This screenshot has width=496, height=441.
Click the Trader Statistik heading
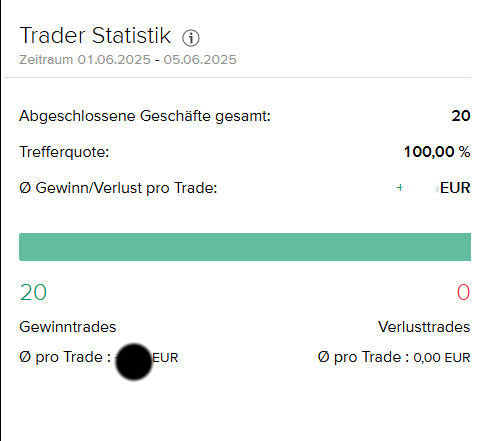[x=95, y=35]
